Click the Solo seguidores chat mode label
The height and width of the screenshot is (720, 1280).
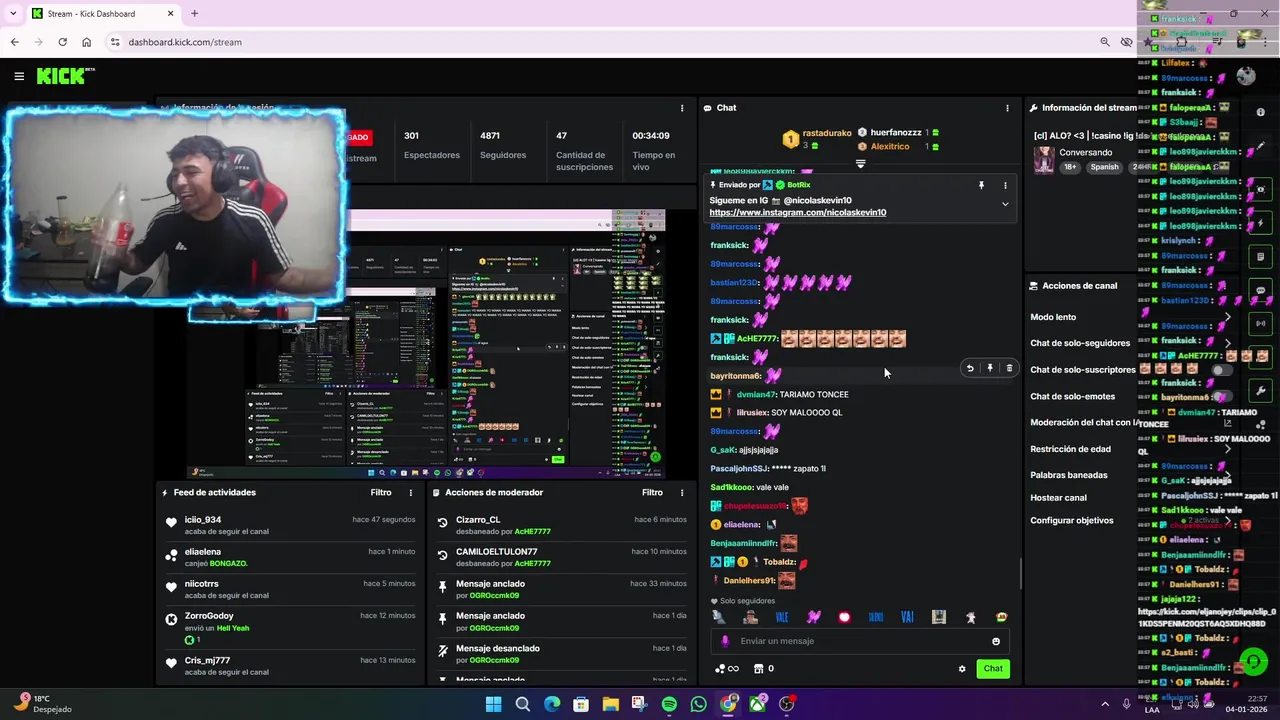tap(747, 601)
